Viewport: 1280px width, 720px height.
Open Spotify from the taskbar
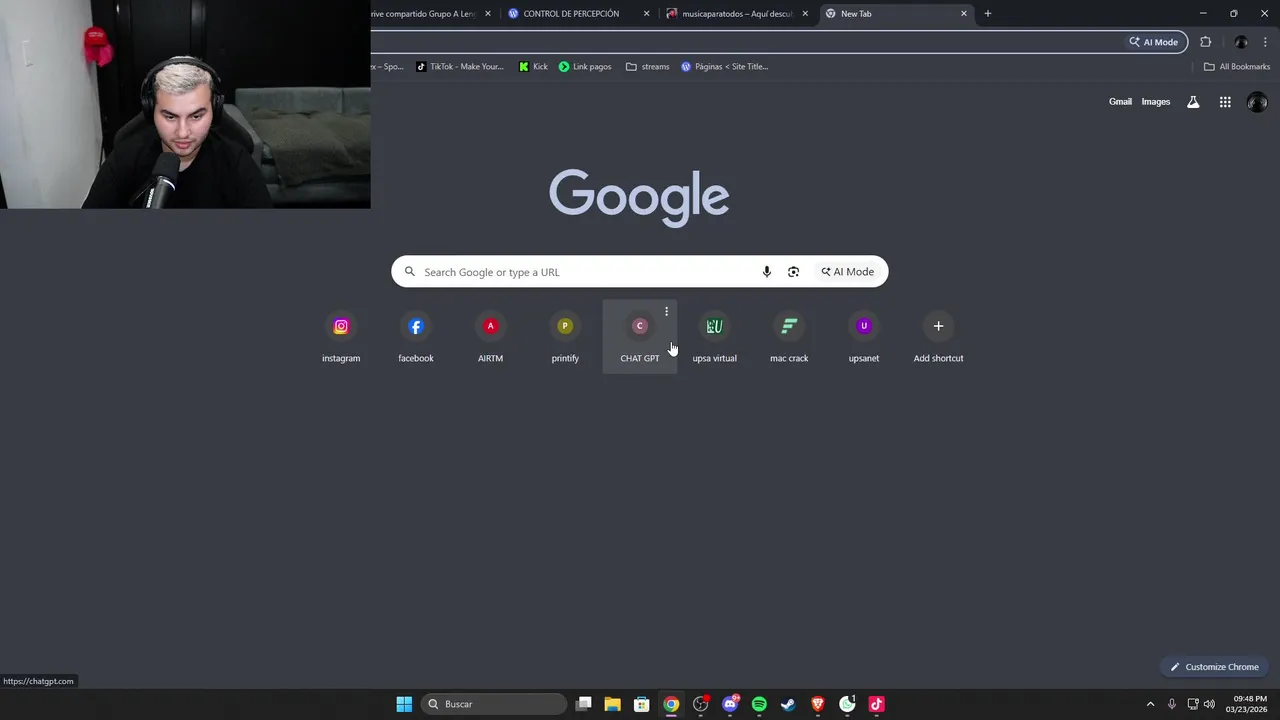coord(759,704)
